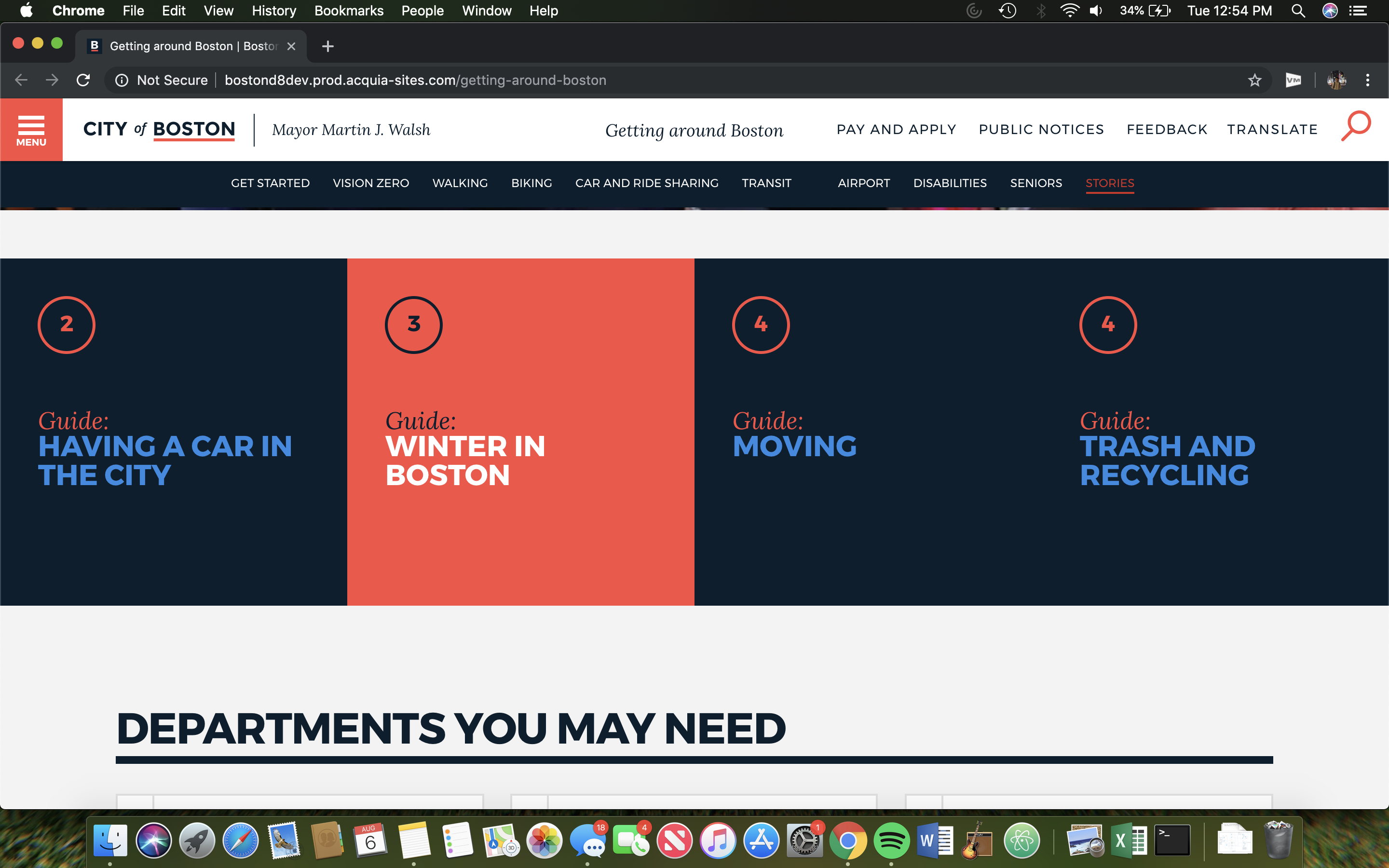
Task: Reload the page
Action: coord(83,81)
